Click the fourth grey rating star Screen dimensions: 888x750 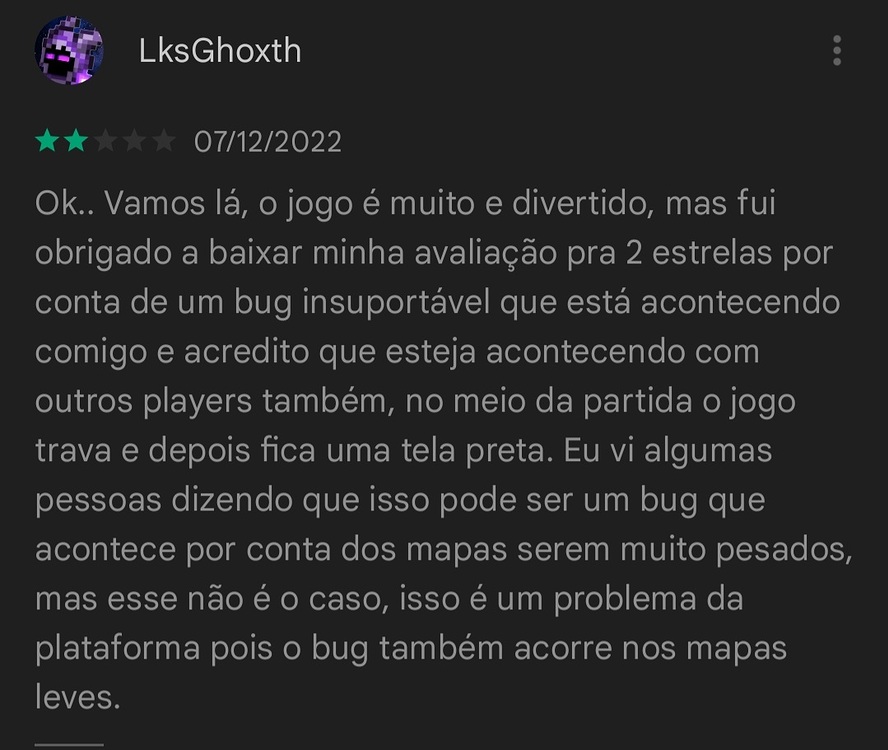tap(134, 141)
